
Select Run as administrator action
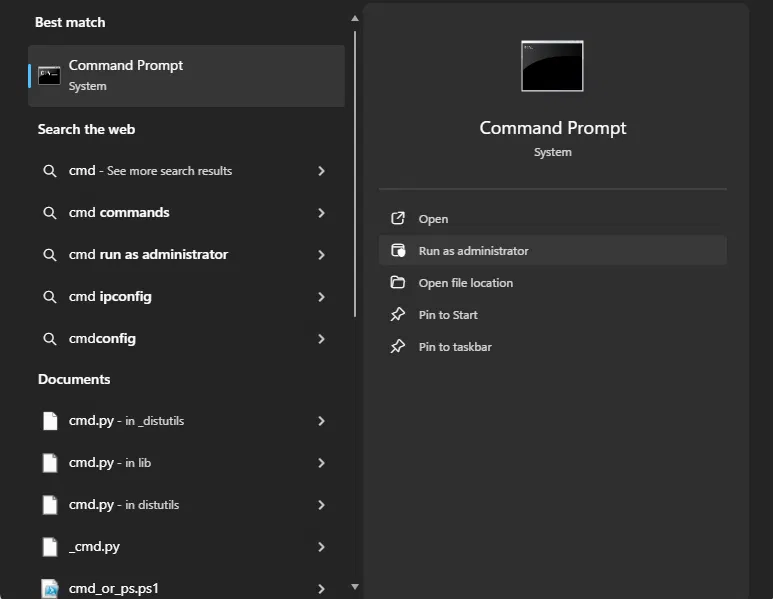click(x=473, y=251)
